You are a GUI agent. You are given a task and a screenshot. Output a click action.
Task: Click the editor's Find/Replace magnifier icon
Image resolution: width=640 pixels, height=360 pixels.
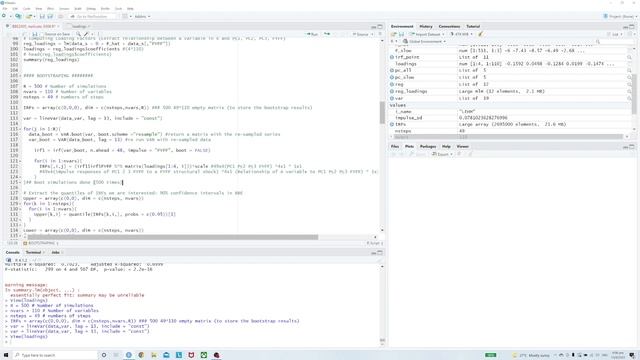point(78,34)
